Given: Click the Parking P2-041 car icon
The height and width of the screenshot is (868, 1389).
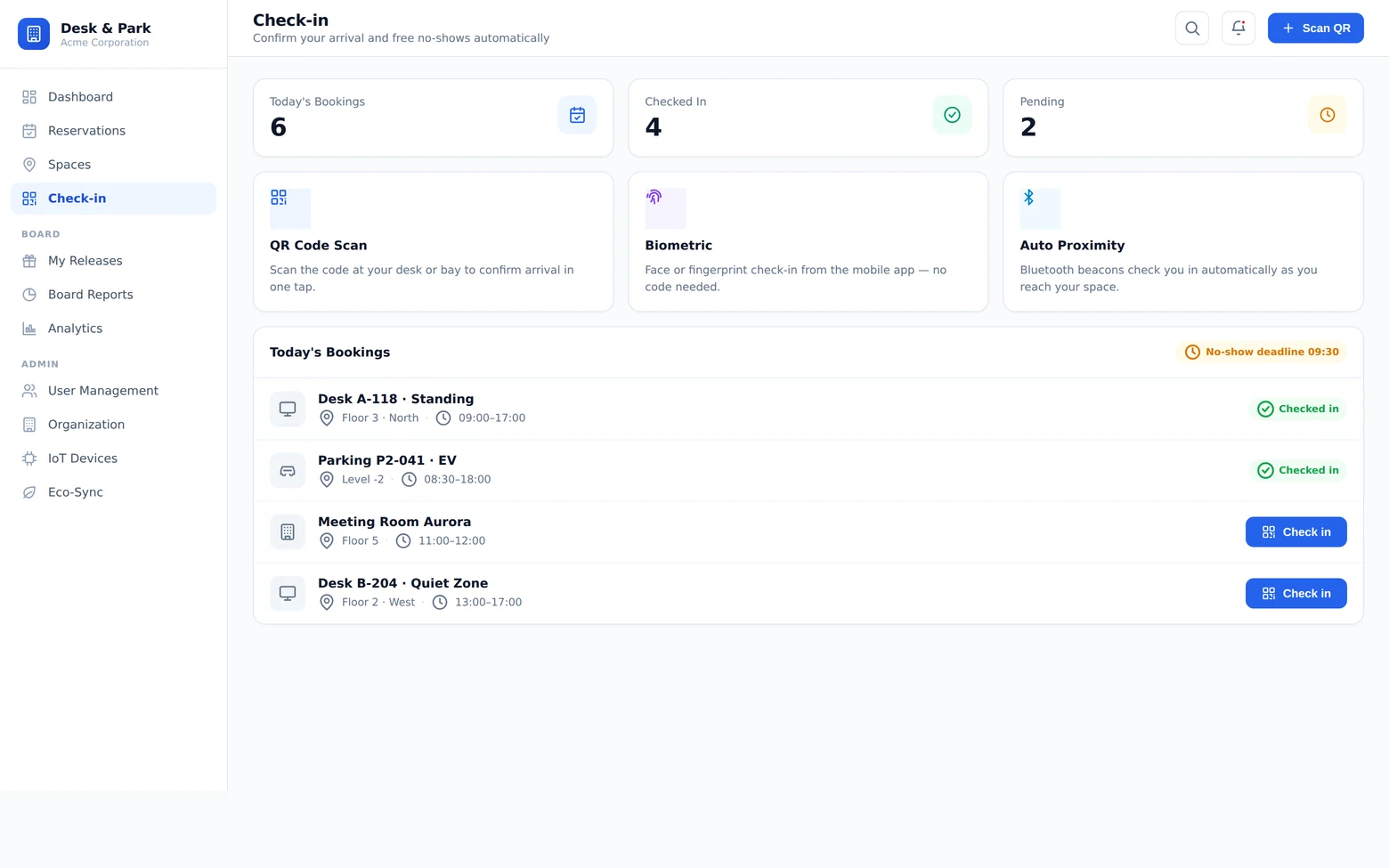Looking at the screenshot, I should pos(288,470).
